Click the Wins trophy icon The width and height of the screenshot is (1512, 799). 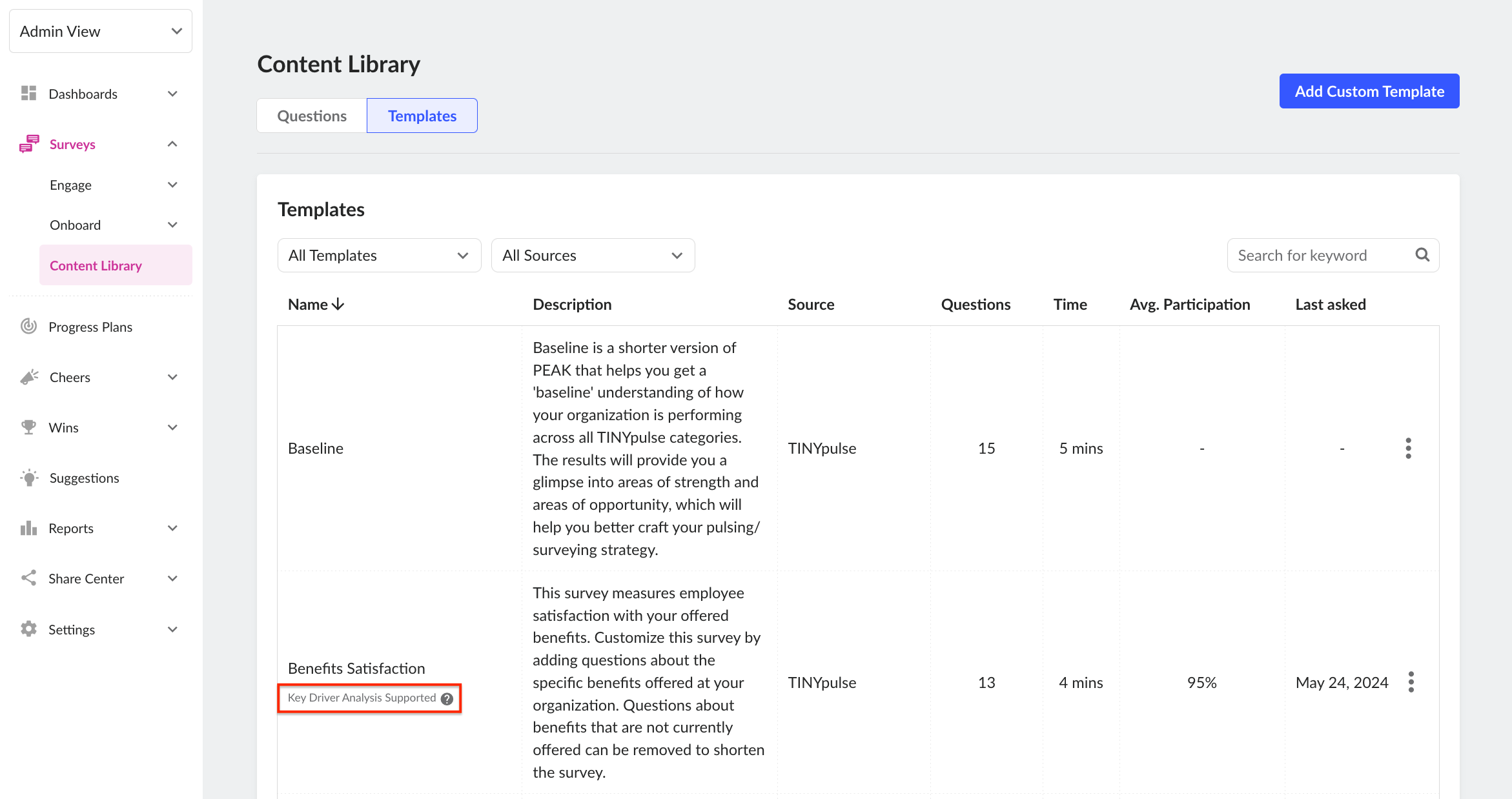(x=28, y=427)
